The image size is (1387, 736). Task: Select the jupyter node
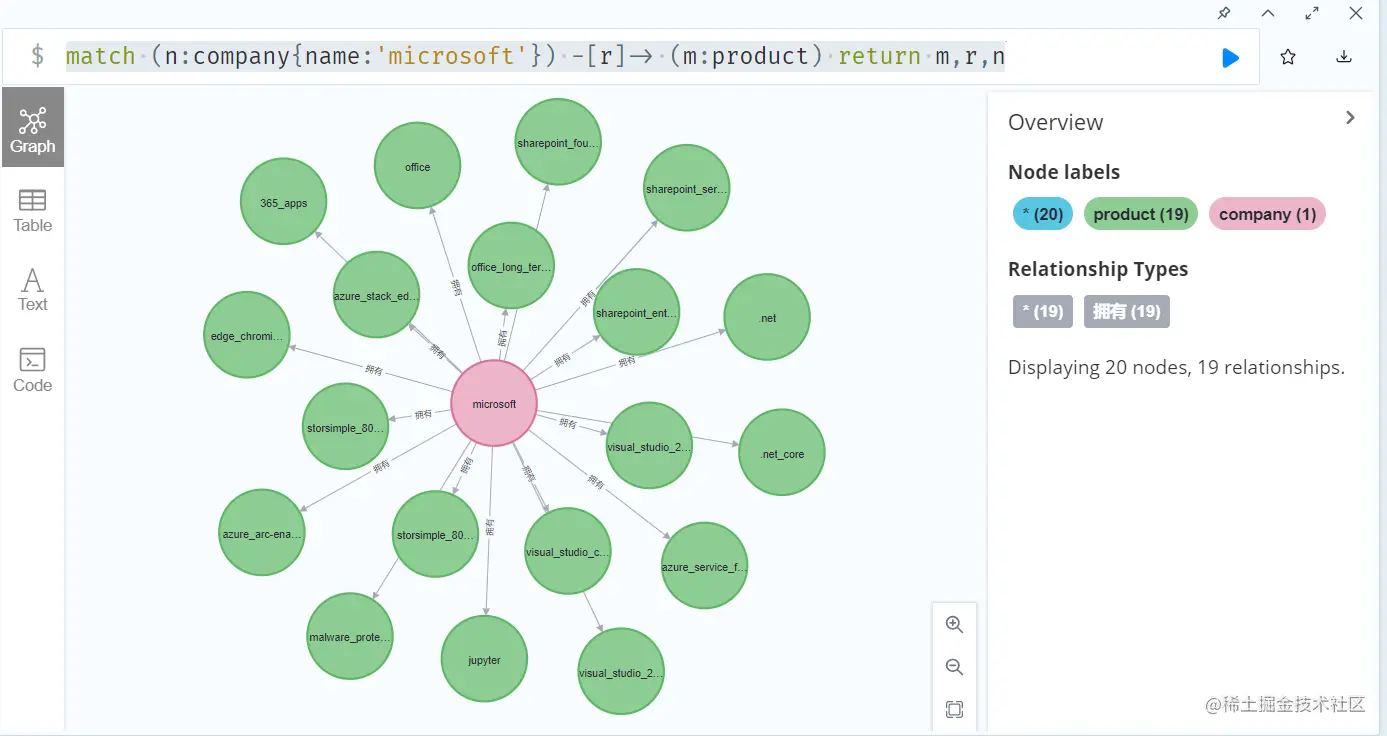(x=485, y=659)
